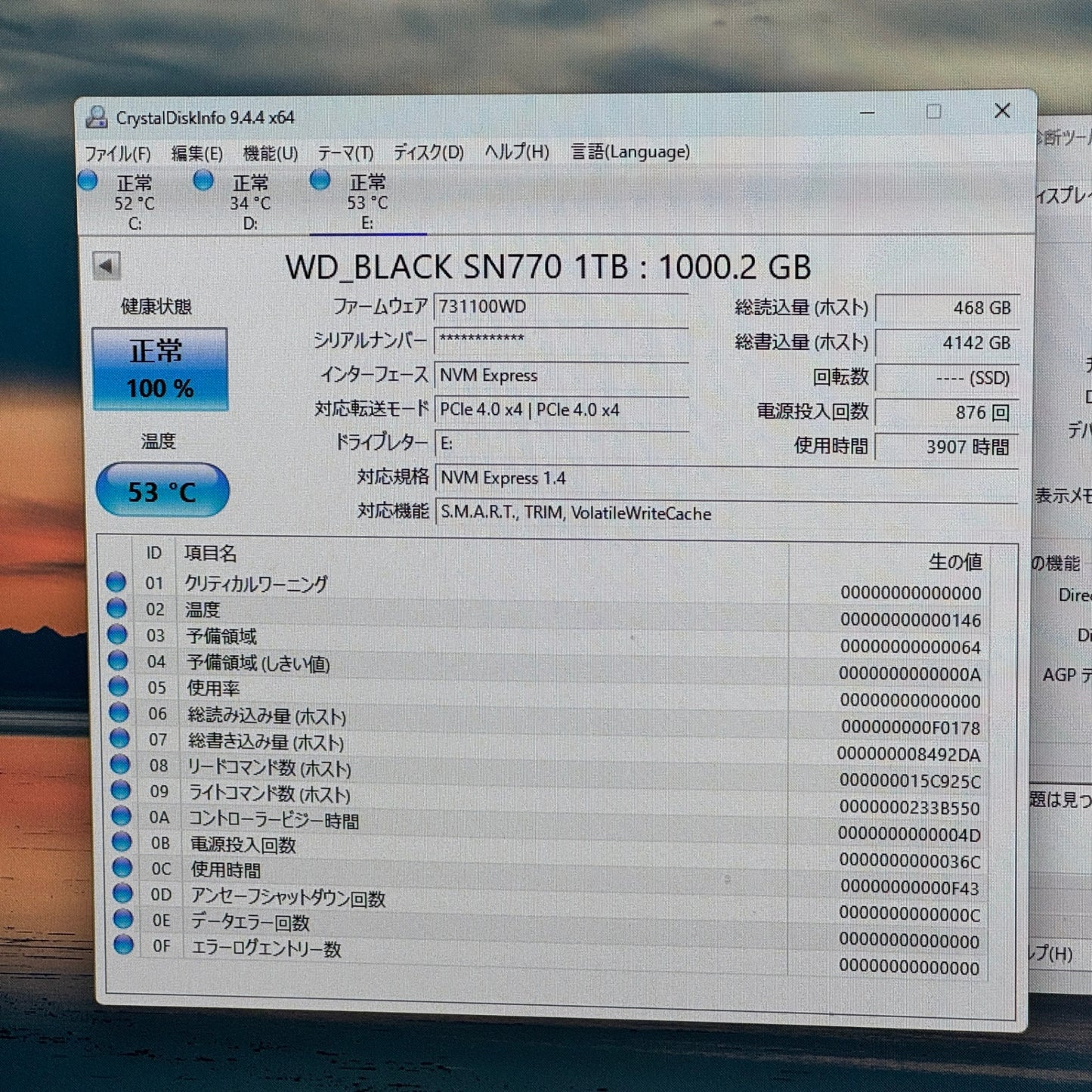Image resolution: width=1092 pixels, height=1092 pixels.
Task: Select the E: drive tab at 53 °C
Action: [x=367, y=202]
